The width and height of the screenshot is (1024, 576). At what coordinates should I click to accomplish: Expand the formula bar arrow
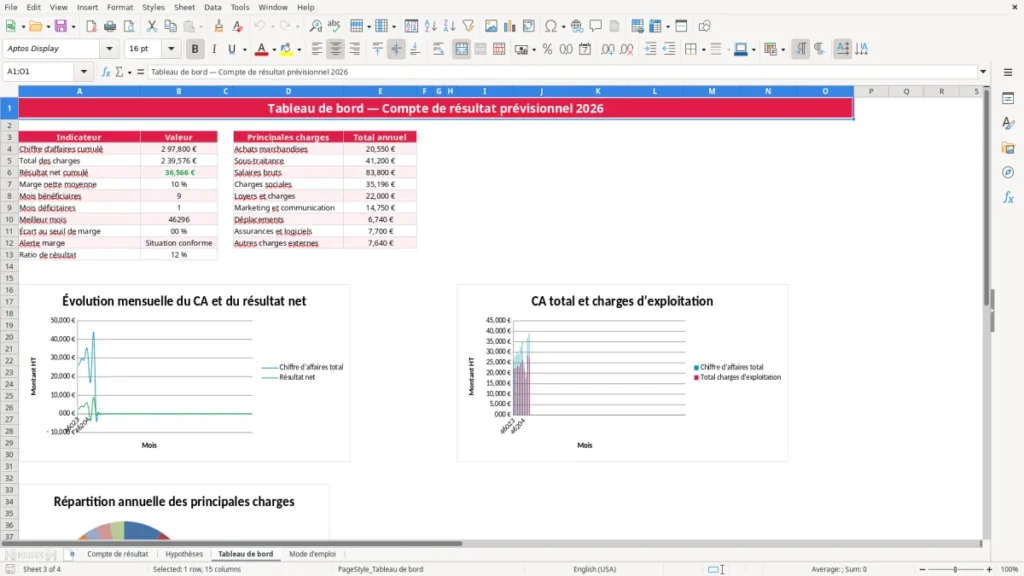[x=983, y=72]
